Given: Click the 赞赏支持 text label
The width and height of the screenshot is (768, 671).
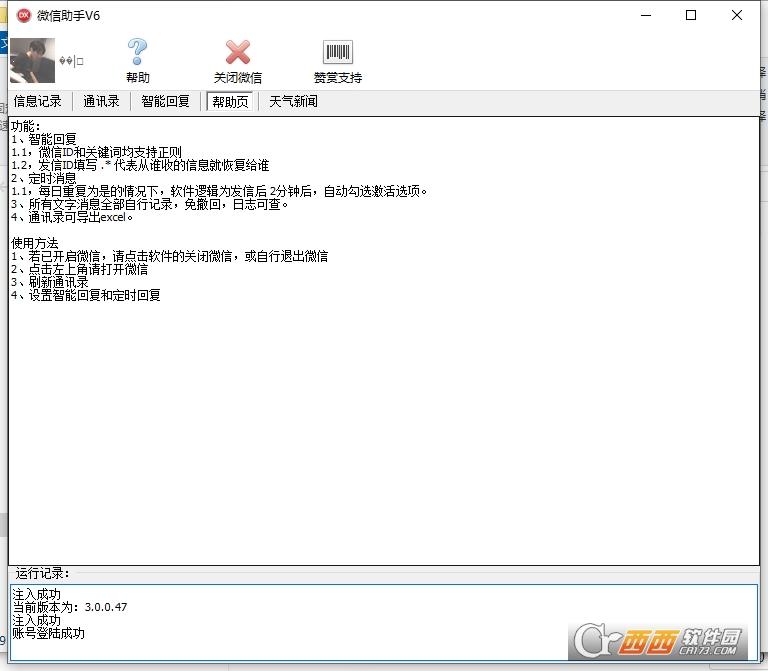Looking at the screenshot, I should tap(337, 77).
